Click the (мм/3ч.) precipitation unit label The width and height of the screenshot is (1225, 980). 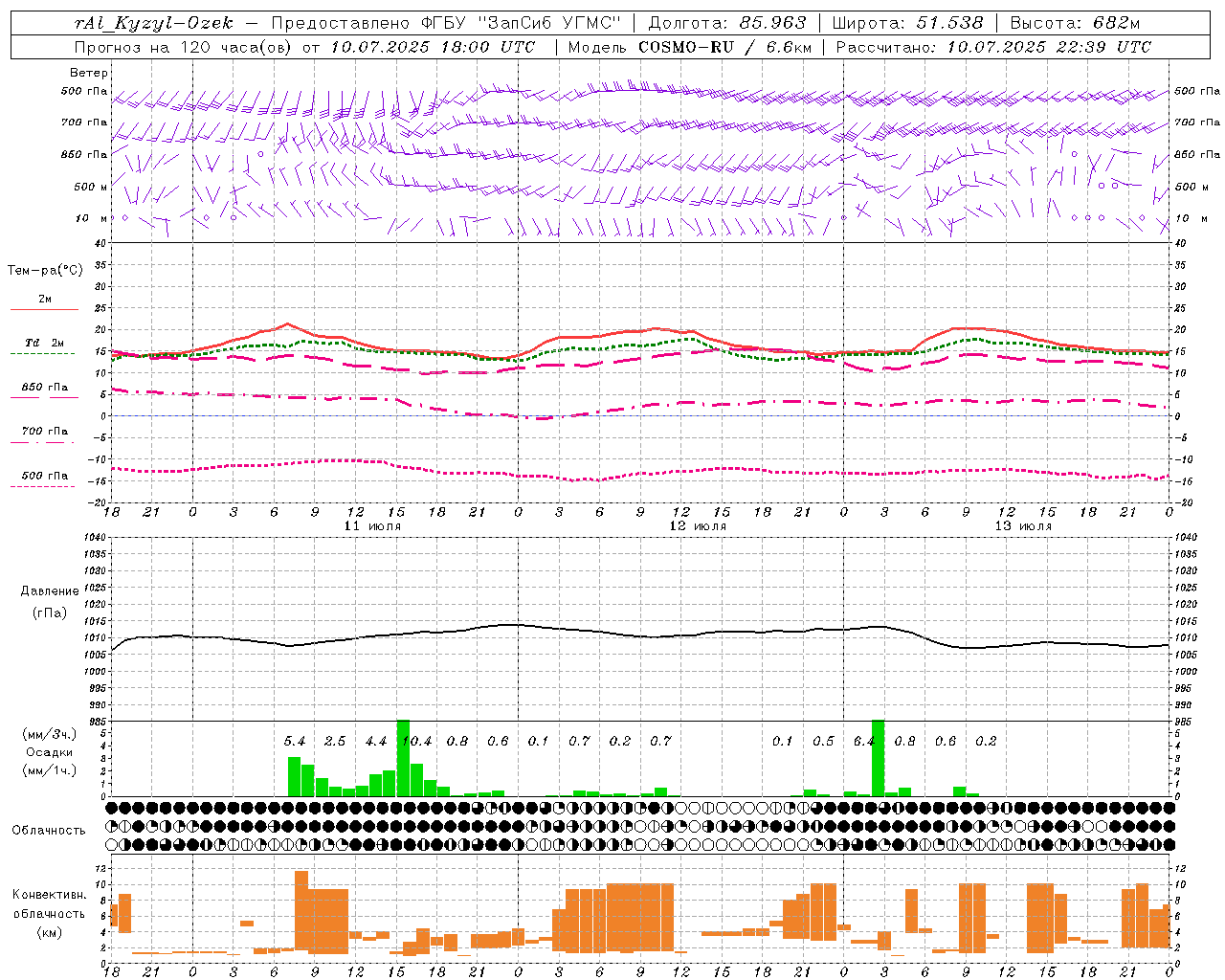click(x=50, y=734)
